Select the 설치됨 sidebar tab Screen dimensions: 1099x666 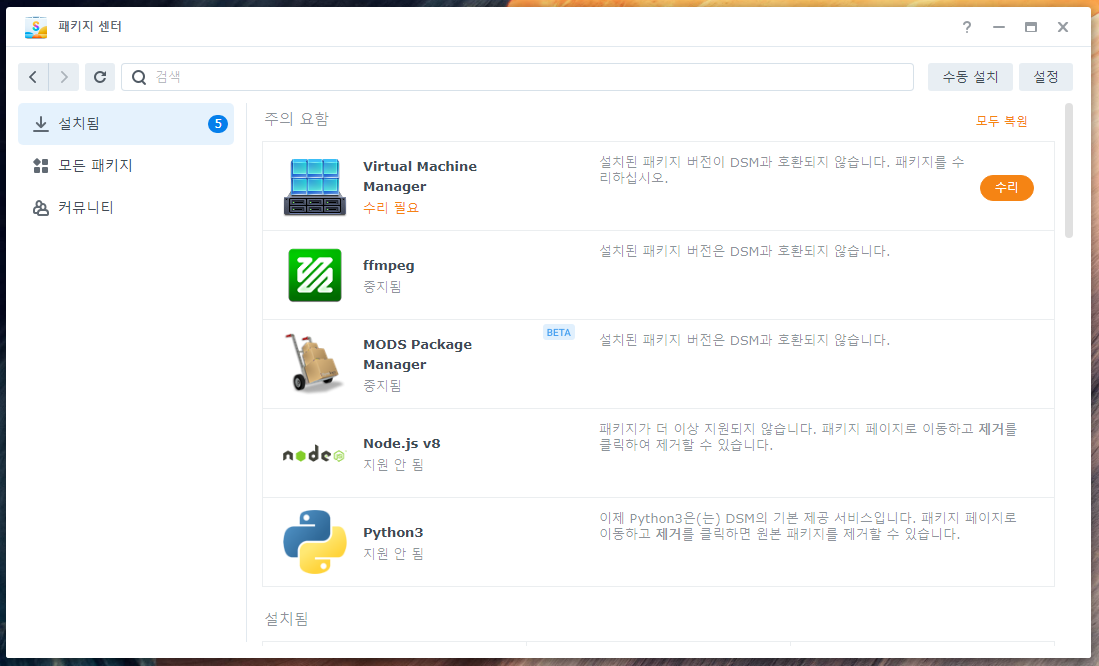pos(126,124)
